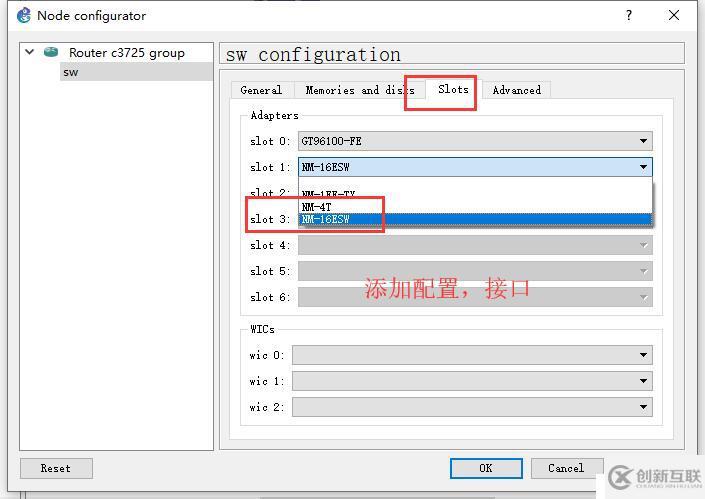Choose NM-4T from the dropdown list
The height and width of the screenshot is (499, 705).
(x=475, y=207)
